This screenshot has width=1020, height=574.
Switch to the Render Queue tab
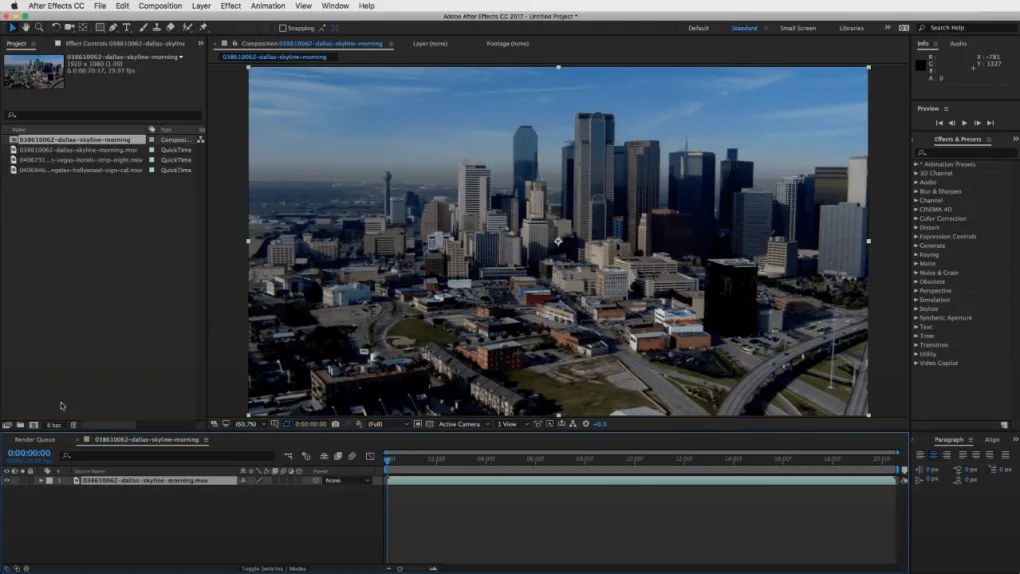coord(35,440)
